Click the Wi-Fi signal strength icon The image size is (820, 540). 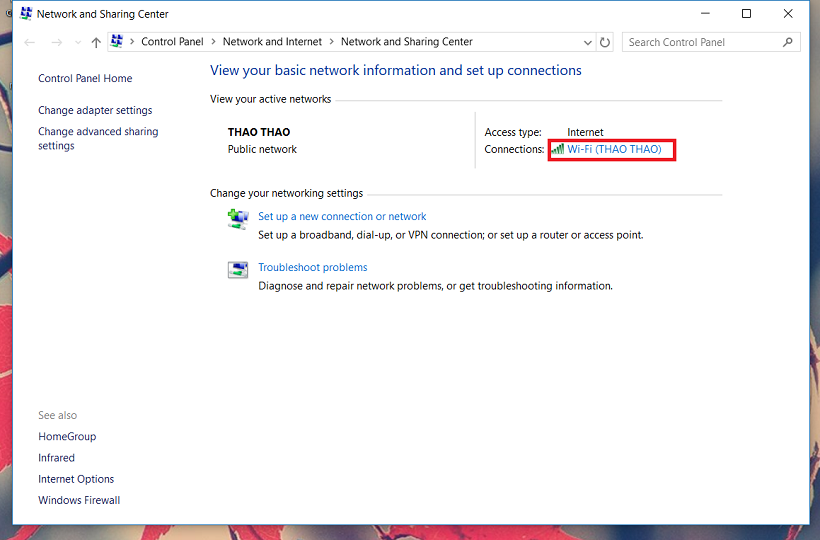(558, 150)
